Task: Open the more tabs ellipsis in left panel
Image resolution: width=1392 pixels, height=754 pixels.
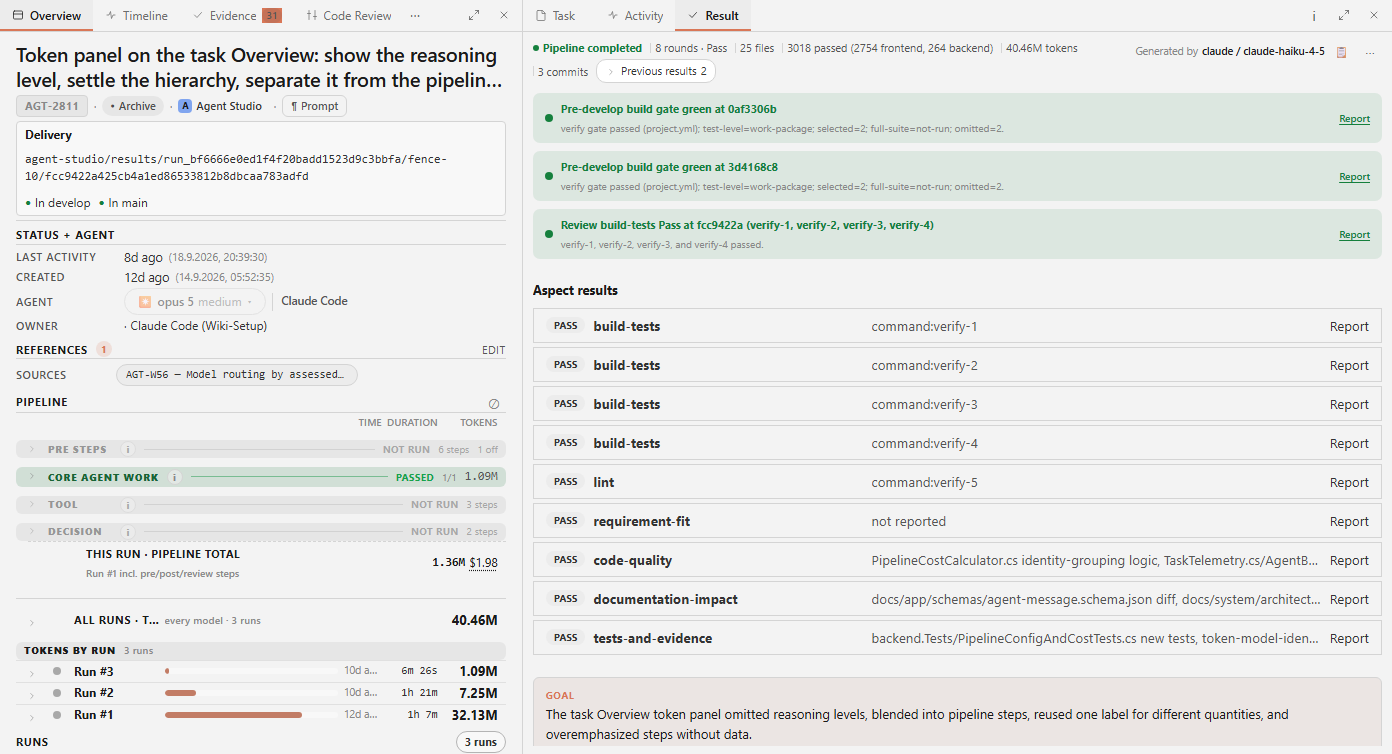Action: [x=415, y=16]
